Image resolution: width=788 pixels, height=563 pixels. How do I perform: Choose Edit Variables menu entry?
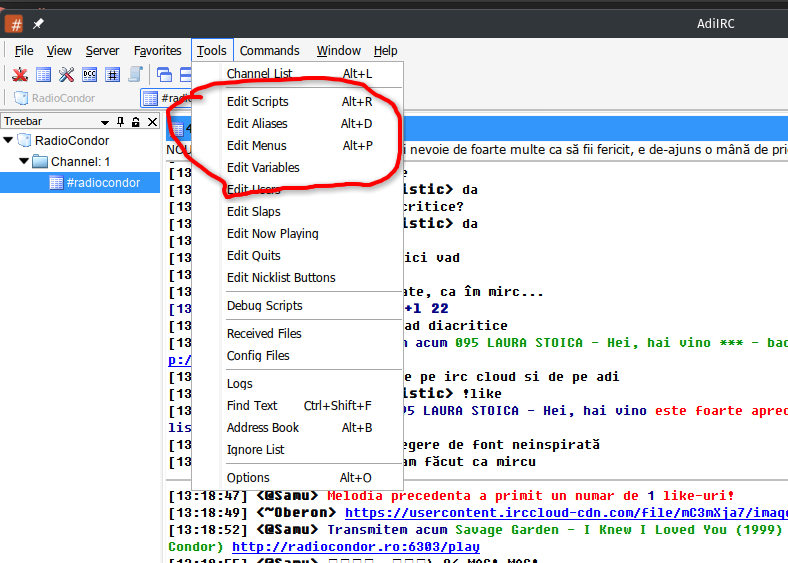click(298, 168)
